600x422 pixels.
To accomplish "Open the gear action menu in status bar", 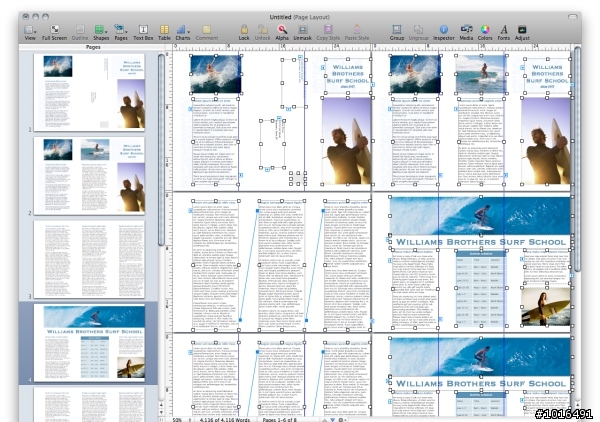I will tap(342, 420).
